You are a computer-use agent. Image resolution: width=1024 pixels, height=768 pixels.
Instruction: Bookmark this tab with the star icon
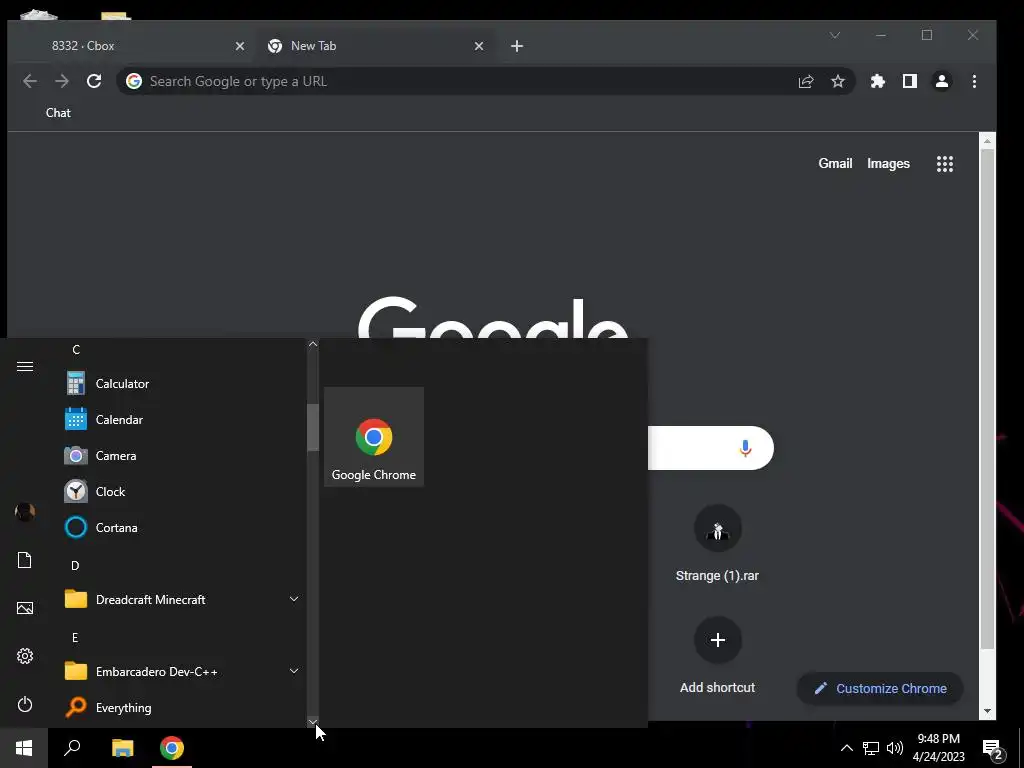click(x=838, y=81)
